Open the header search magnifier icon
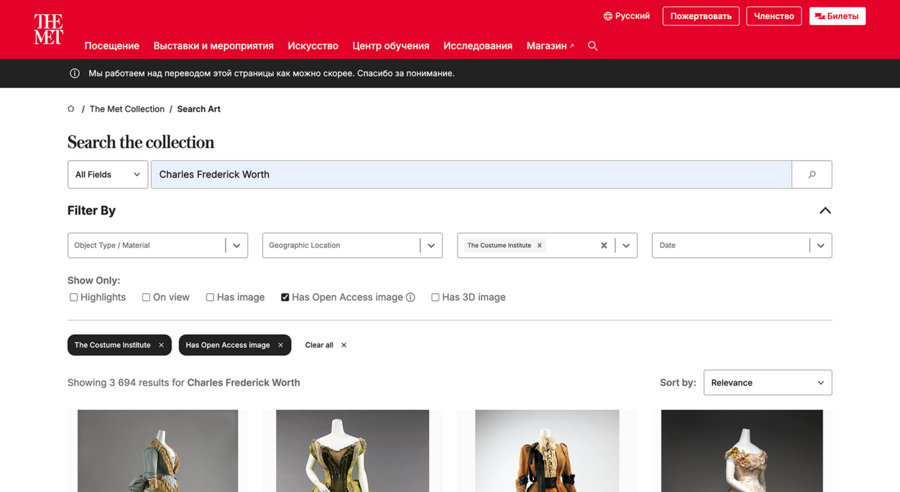Screen dimensions: 900x492 pyautogui.click(x=593, y=46)
